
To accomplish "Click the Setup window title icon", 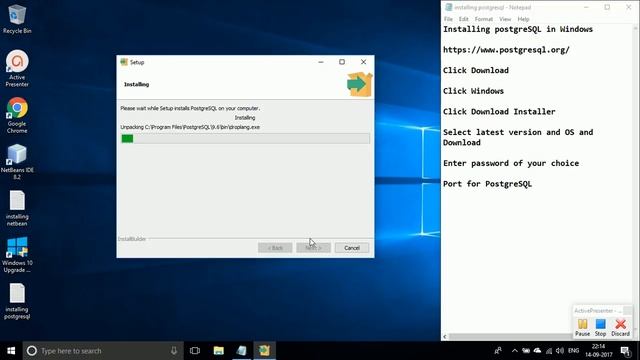I will 124,62.
